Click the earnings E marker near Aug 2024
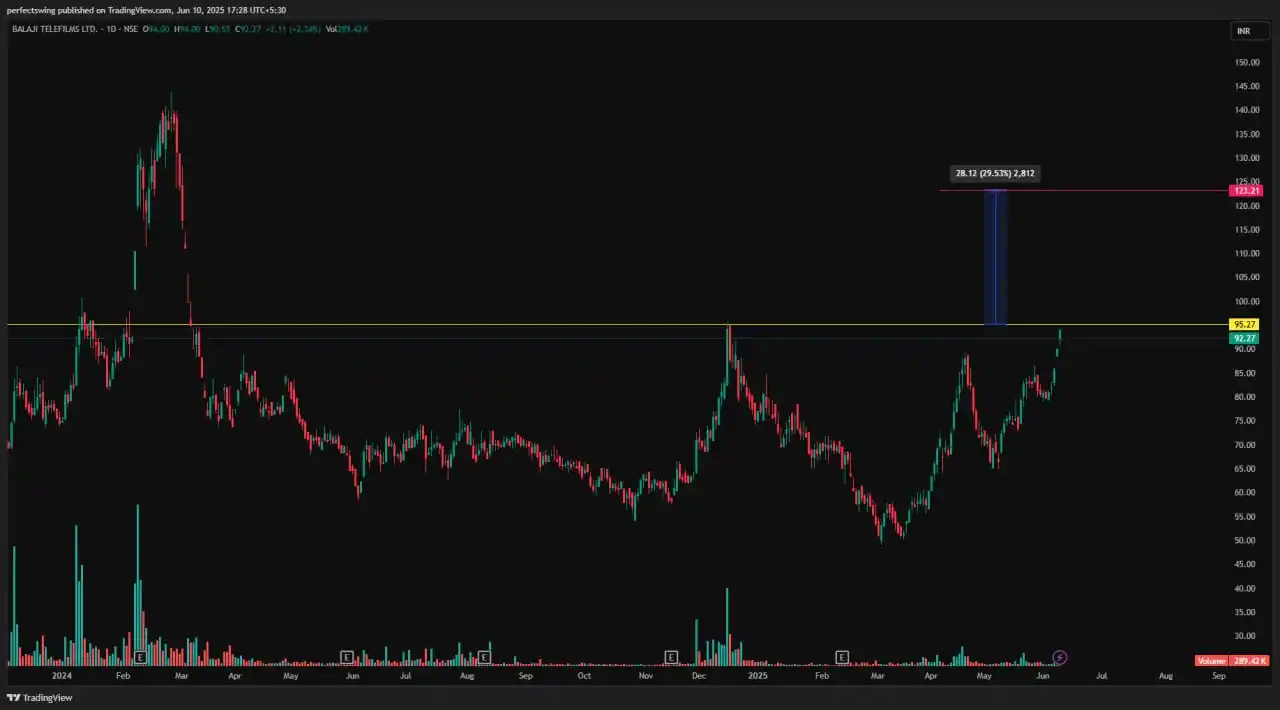 pyautogui.click(x=484, y=657)
